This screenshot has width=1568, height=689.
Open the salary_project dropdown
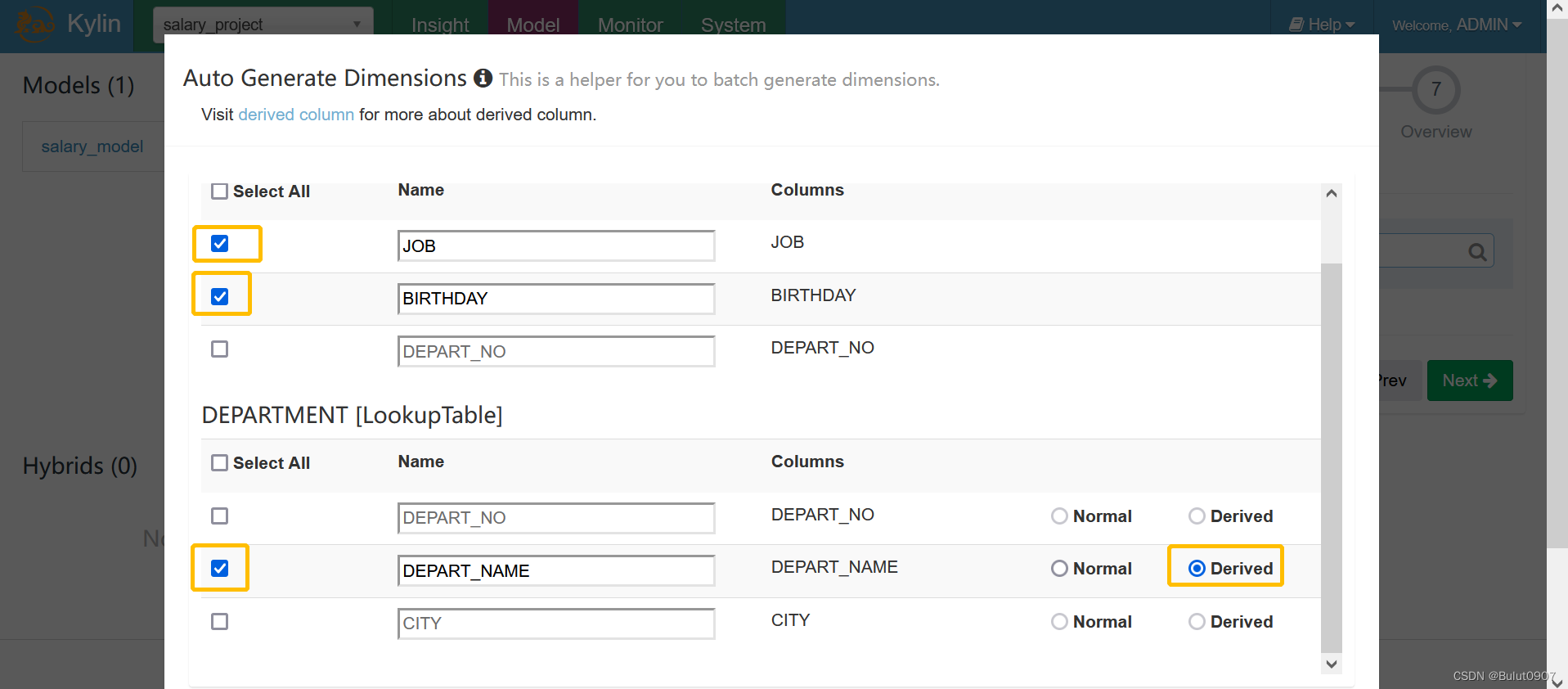[x=263, y=25]
